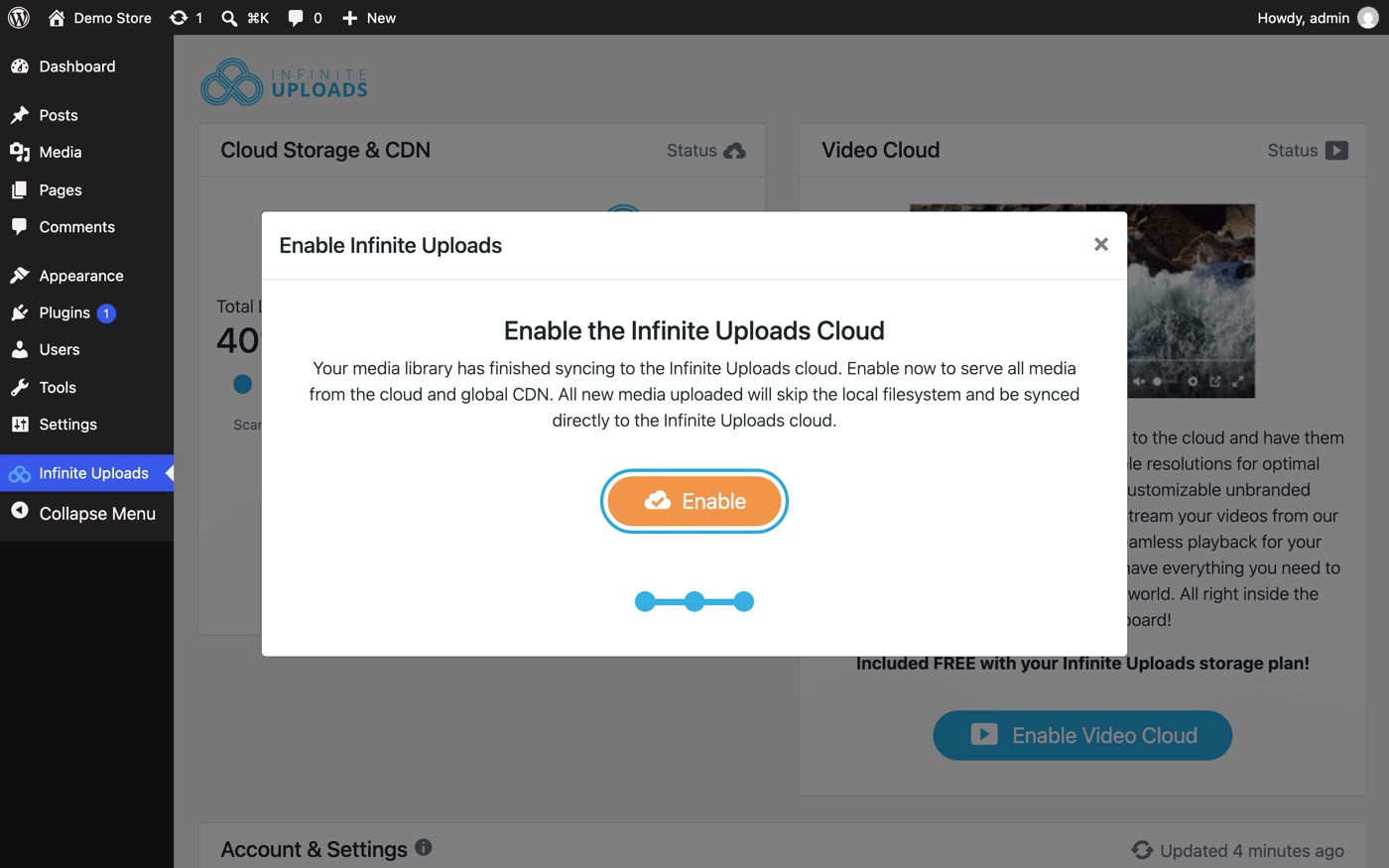Open Pages menu item
Screen dimensions: 1389x868
click(x=86, y=189)
